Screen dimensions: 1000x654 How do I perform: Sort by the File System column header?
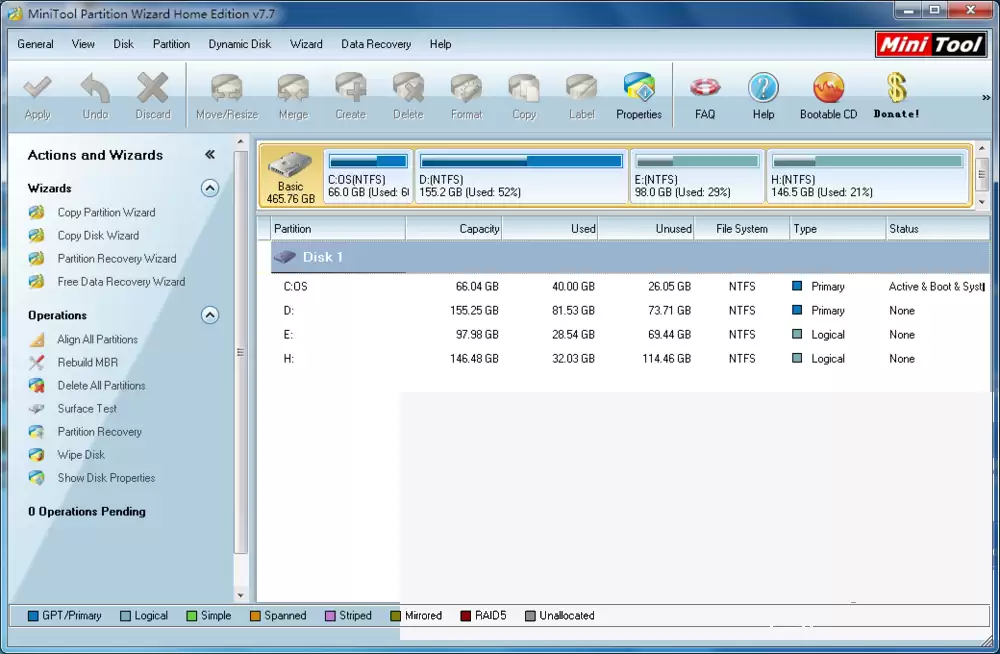742,229
